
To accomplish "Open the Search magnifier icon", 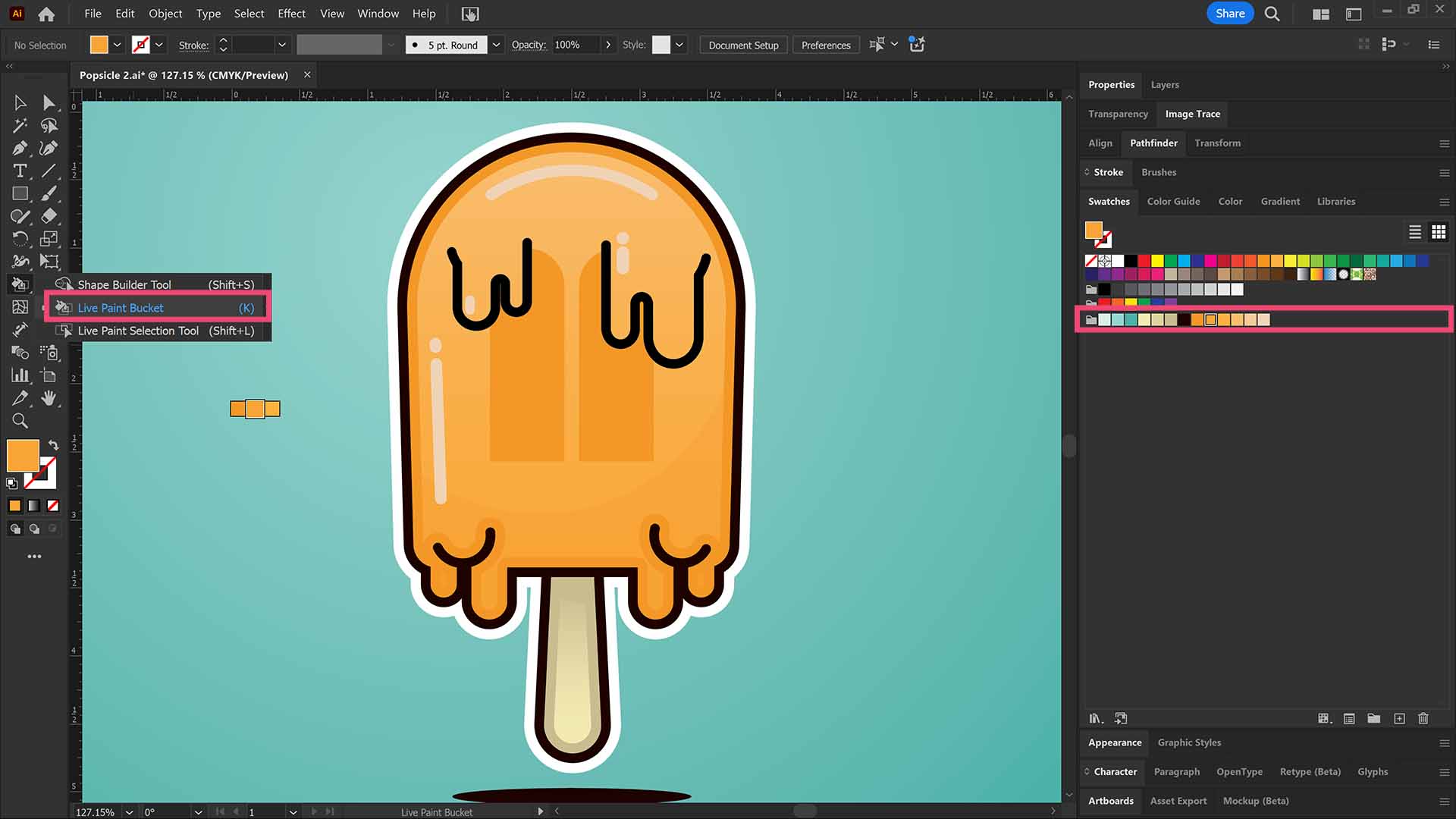I will coord(1272,14).
